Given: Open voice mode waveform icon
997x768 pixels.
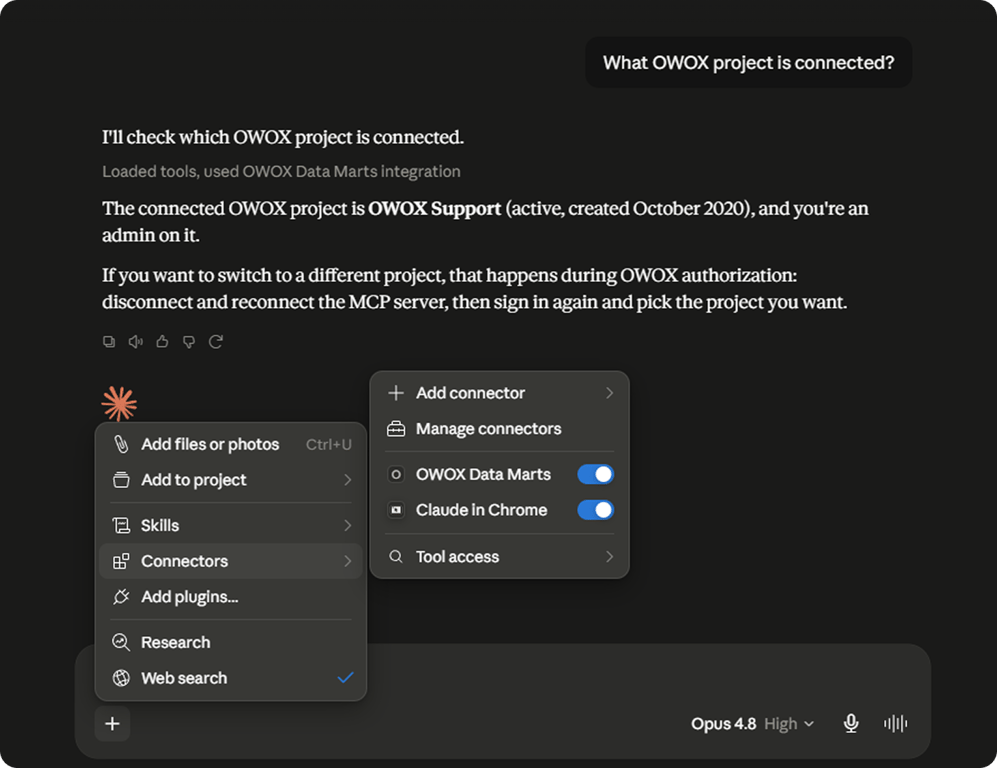Looking at the screenshot, I should (x=895, y=723).
